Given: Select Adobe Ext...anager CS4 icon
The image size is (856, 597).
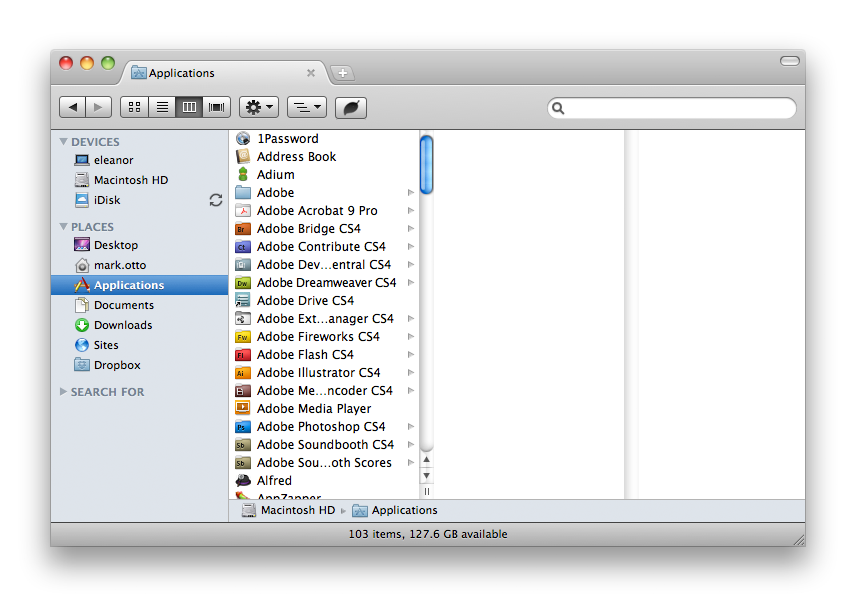Looking at the screenshot, I should click(x=243, y=319).
